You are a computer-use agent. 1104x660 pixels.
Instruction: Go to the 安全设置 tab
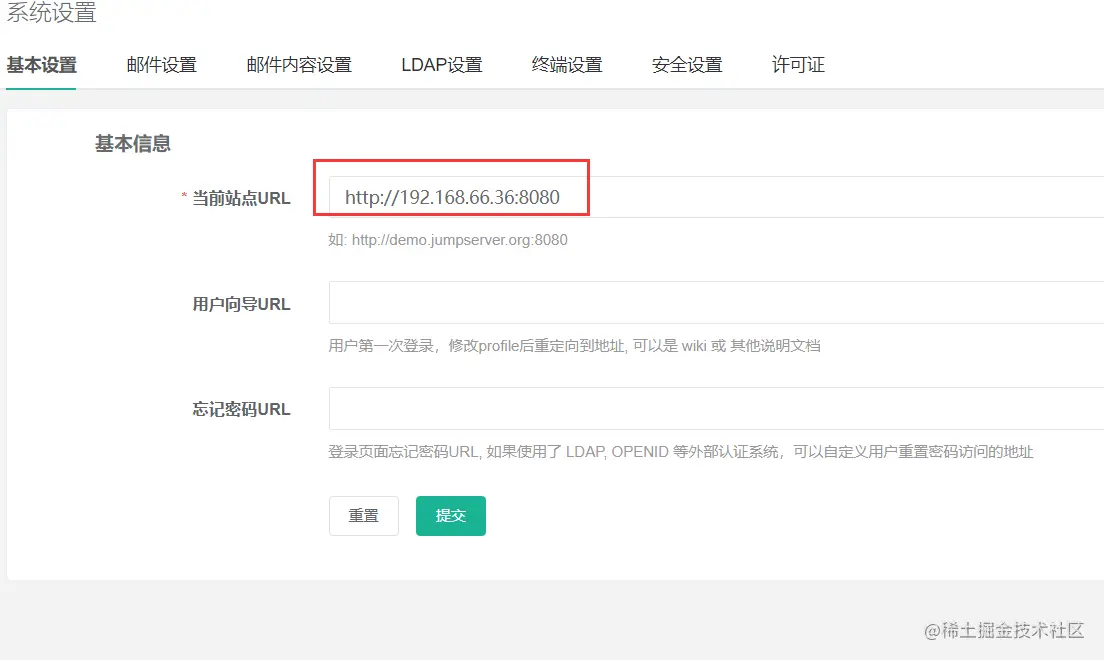coord(686,65)
